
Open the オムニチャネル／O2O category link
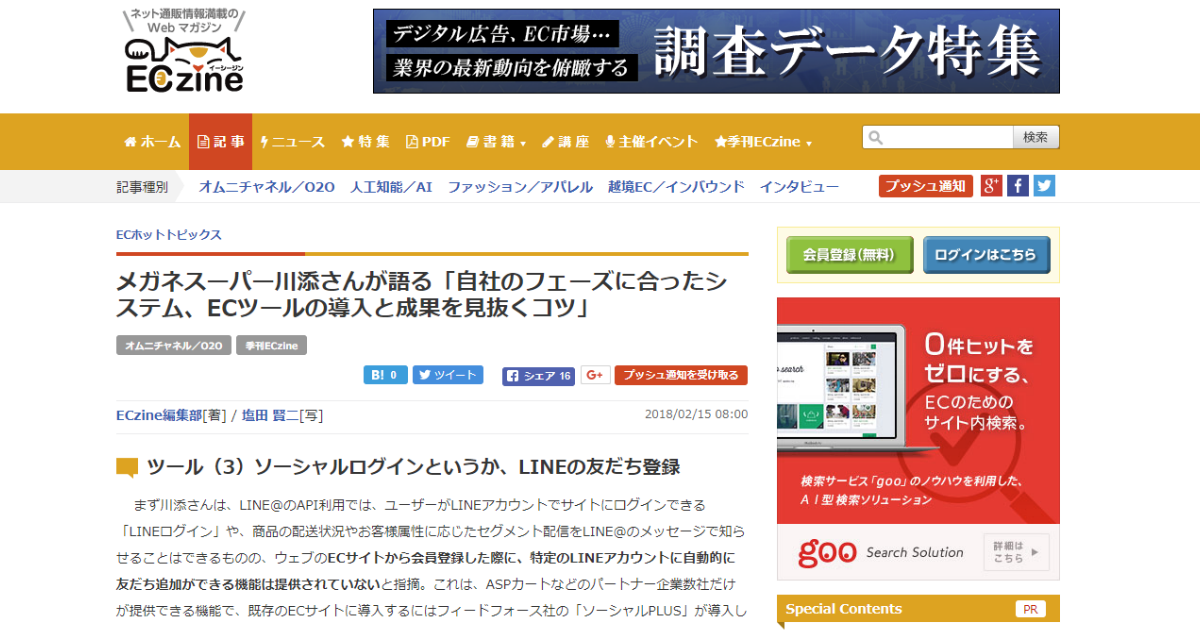point(267,186)
